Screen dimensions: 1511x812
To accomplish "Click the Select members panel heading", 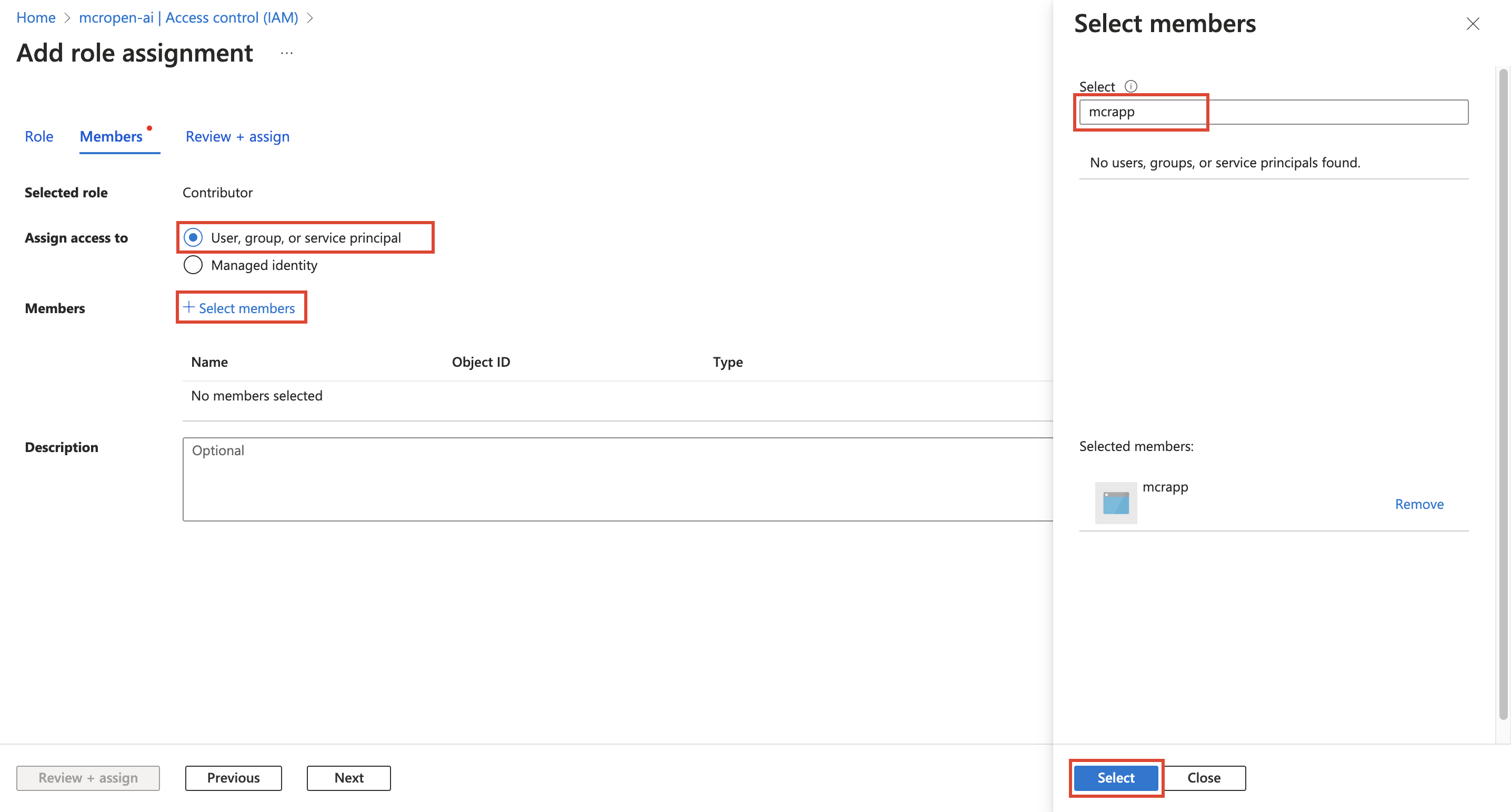I will pyautogui.click(x=1165, y=24).
